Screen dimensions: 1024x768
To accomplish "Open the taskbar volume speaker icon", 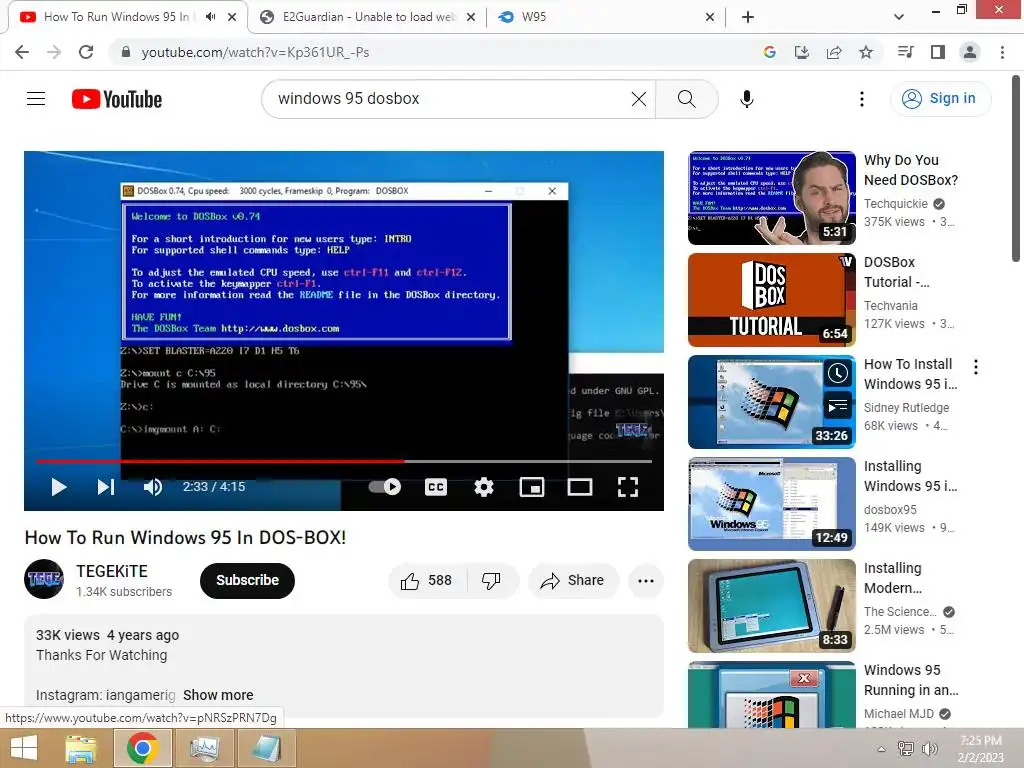I will point(929,749).
